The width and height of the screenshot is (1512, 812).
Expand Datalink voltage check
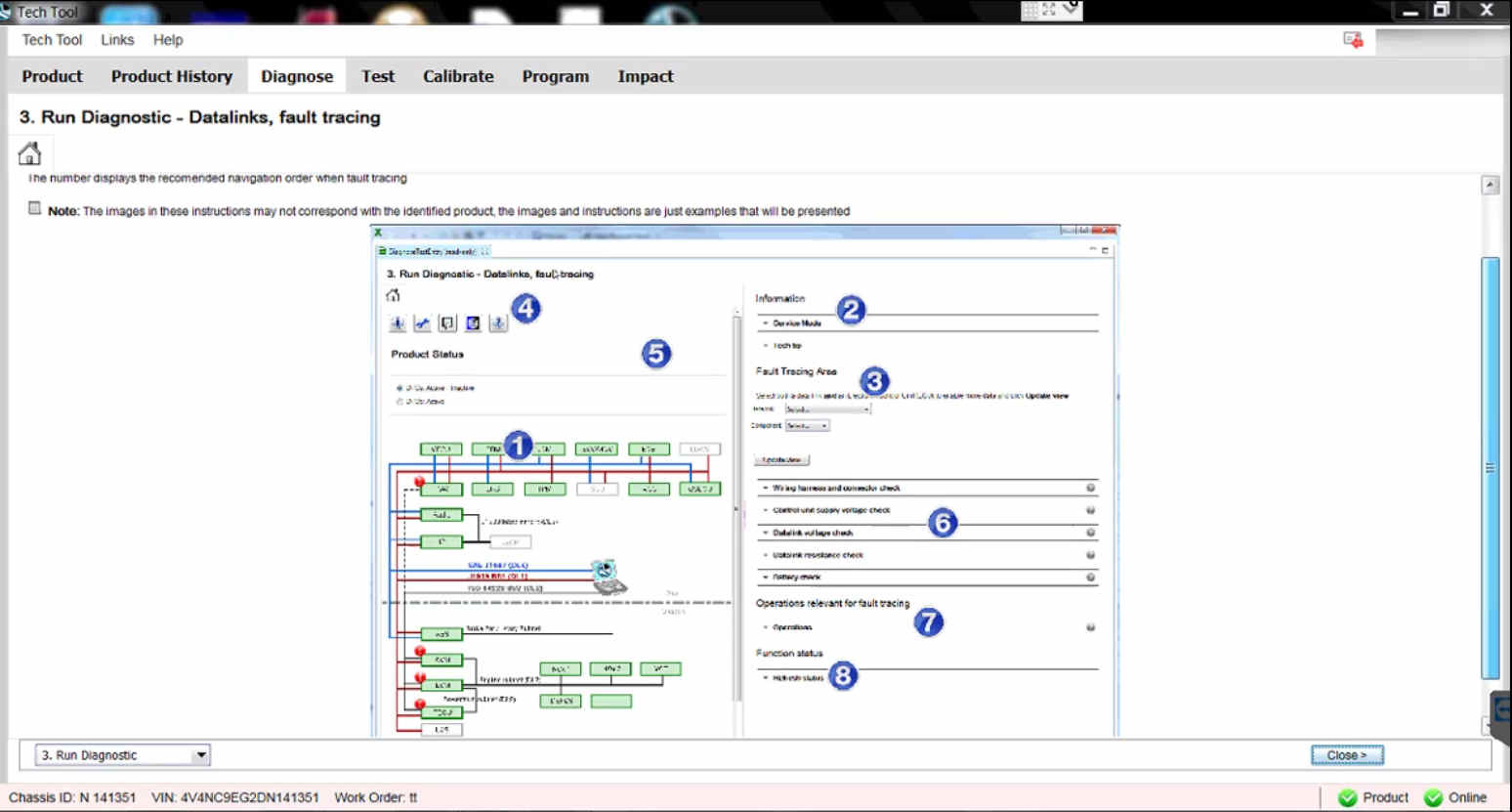766,534
